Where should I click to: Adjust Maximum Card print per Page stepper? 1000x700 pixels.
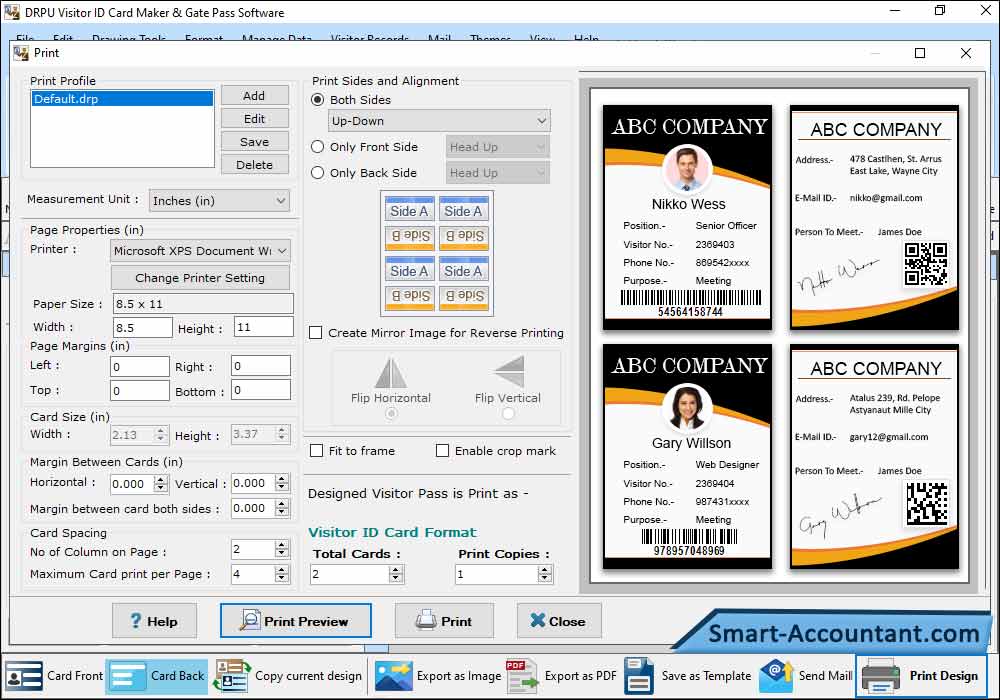click(x=282, y=574)
